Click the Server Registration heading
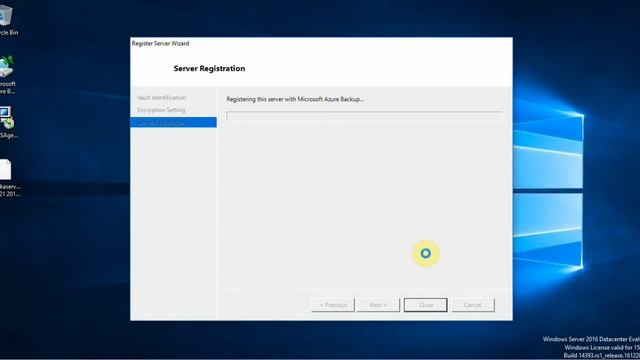 point(209,69)
